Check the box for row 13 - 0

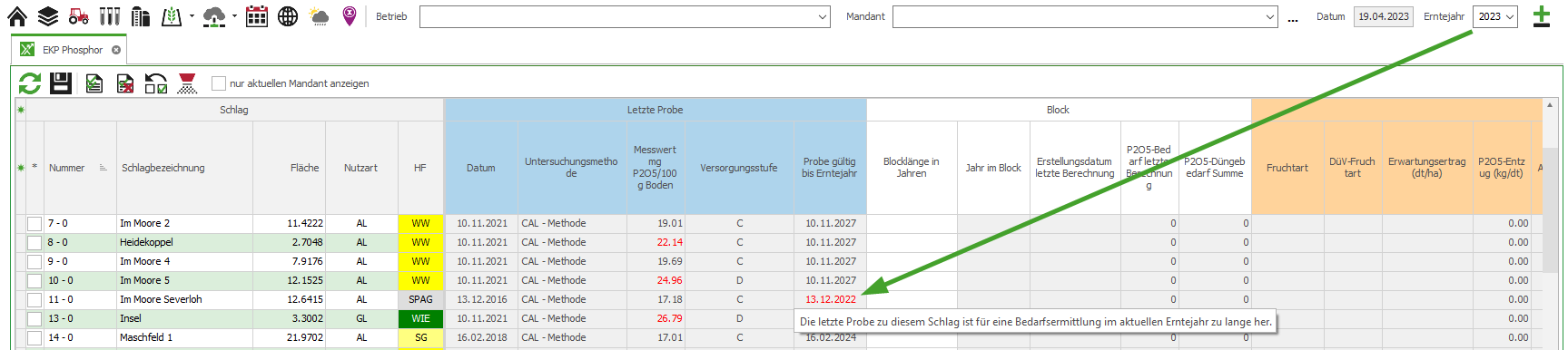pos(35,318)
